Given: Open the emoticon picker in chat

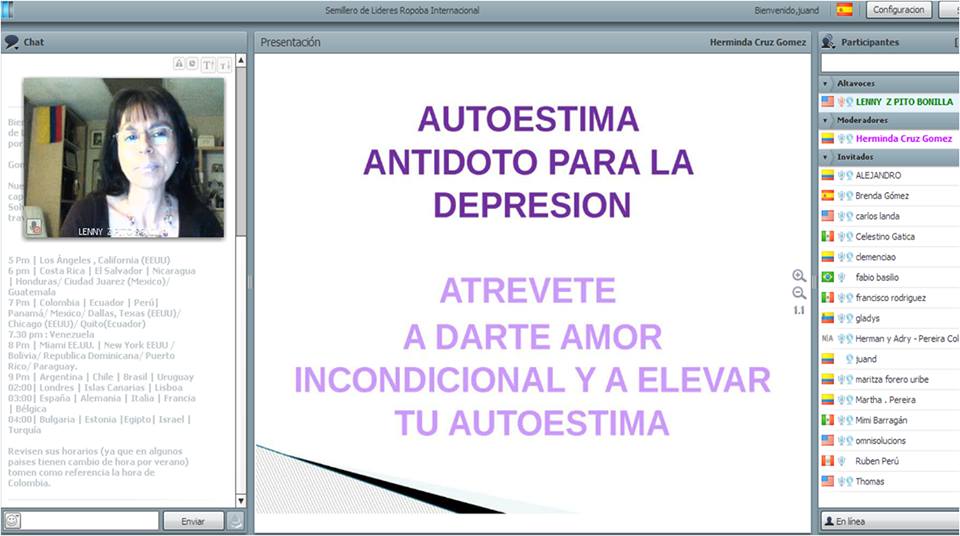Looking at the screenshot, I should click(12, 520).
